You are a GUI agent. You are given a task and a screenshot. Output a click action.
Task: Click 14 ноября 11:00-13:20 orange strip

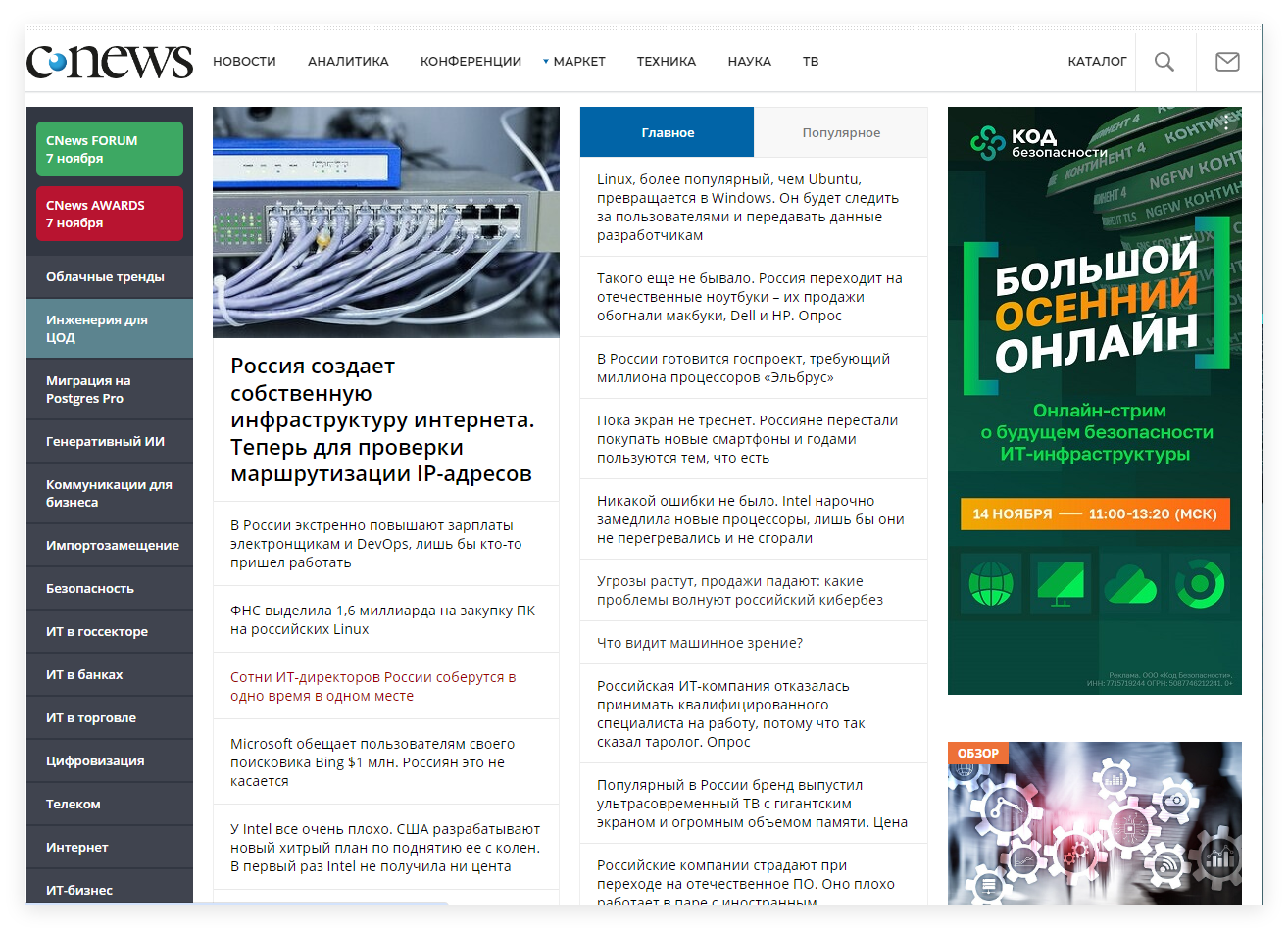[1095, 513]
